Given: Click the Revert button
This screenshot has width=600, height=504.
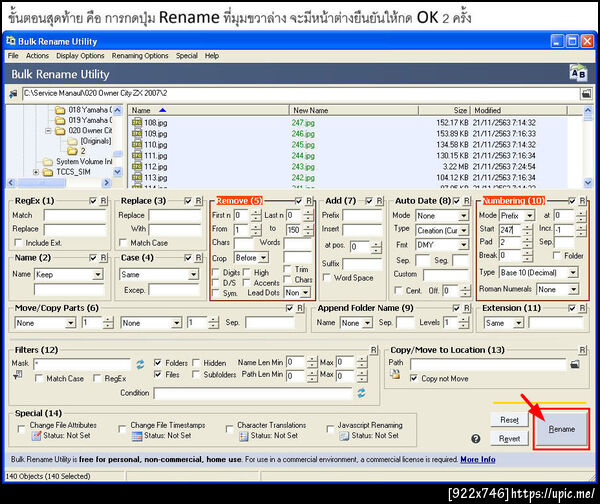Looking at the screenshot, I should [509, 439].
